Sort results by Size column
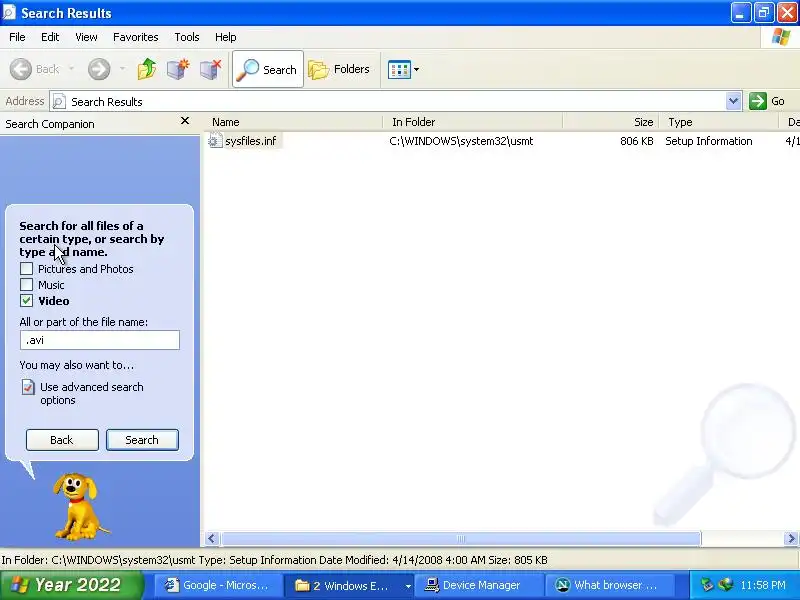 tap(611, 122)
